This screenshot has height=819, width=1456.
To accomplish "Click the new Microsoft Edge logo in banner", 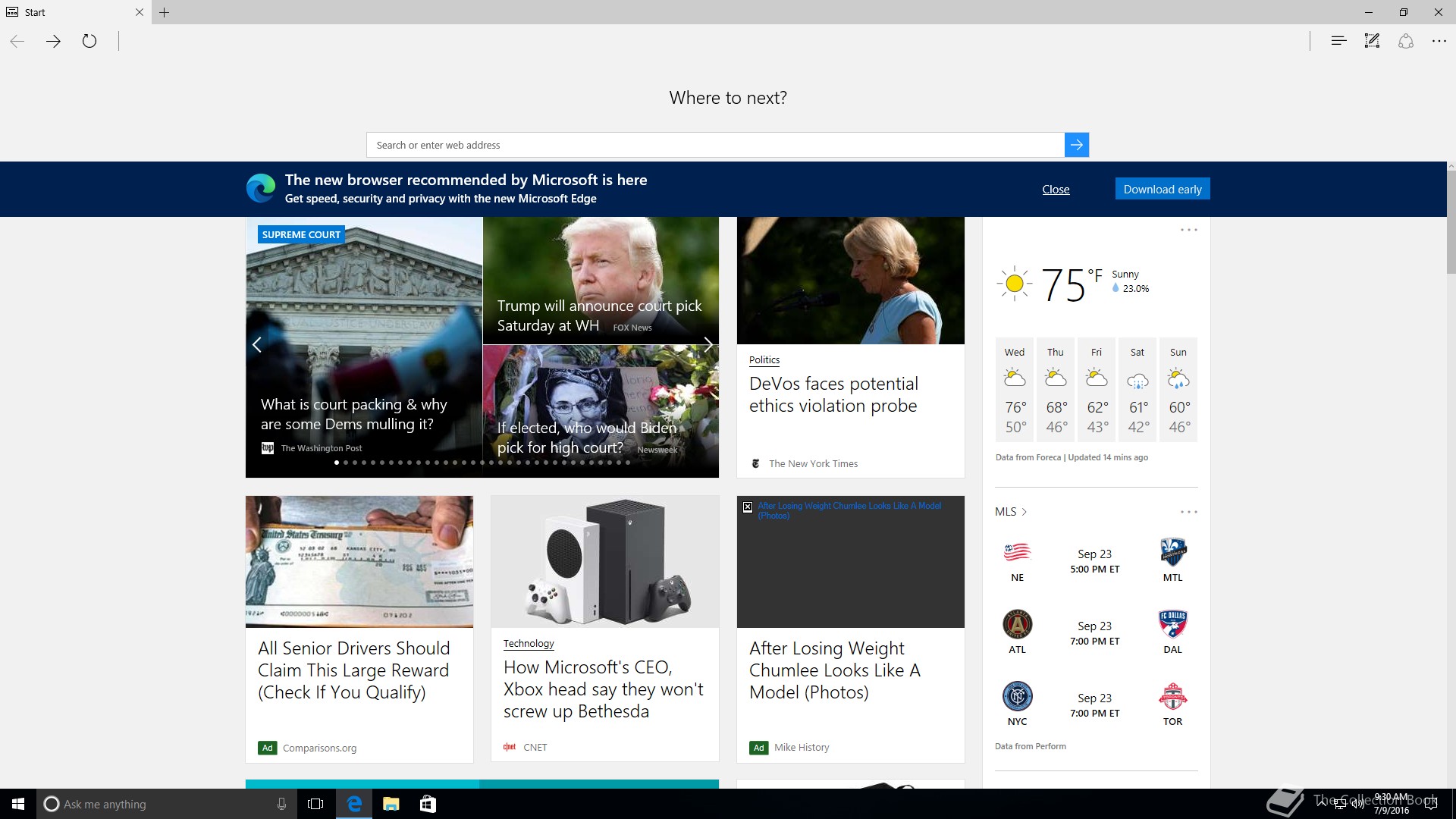I will [x=261, y=188].
